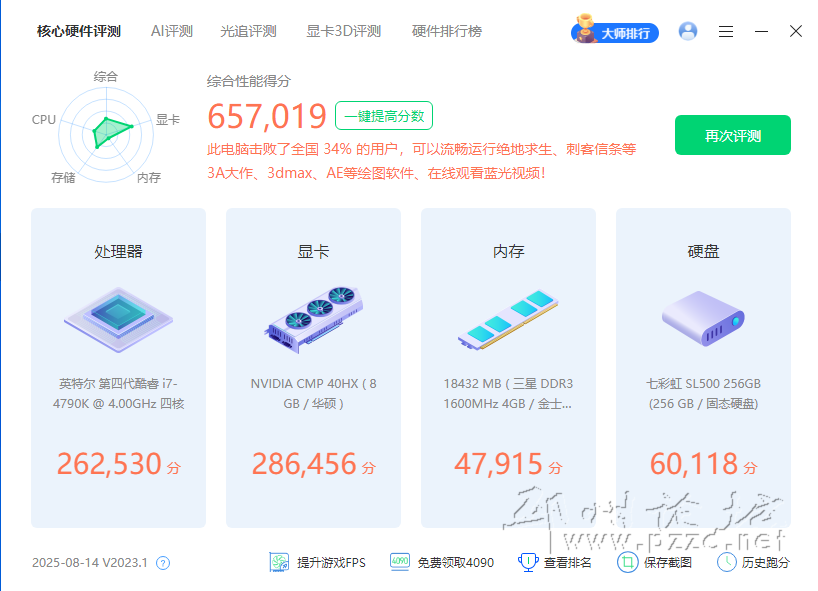Click the 大师排行 trophy badge

(615, 30)
